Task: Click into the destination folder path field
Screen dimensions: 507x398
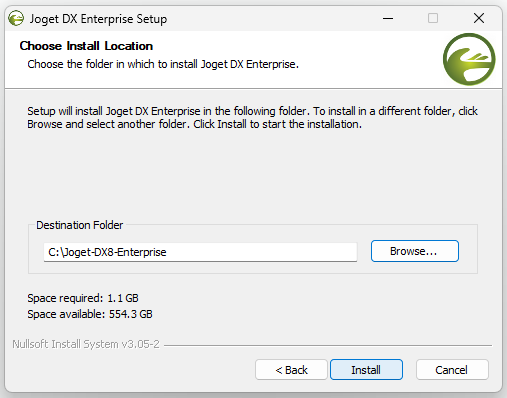Action: tap(200, 252)
